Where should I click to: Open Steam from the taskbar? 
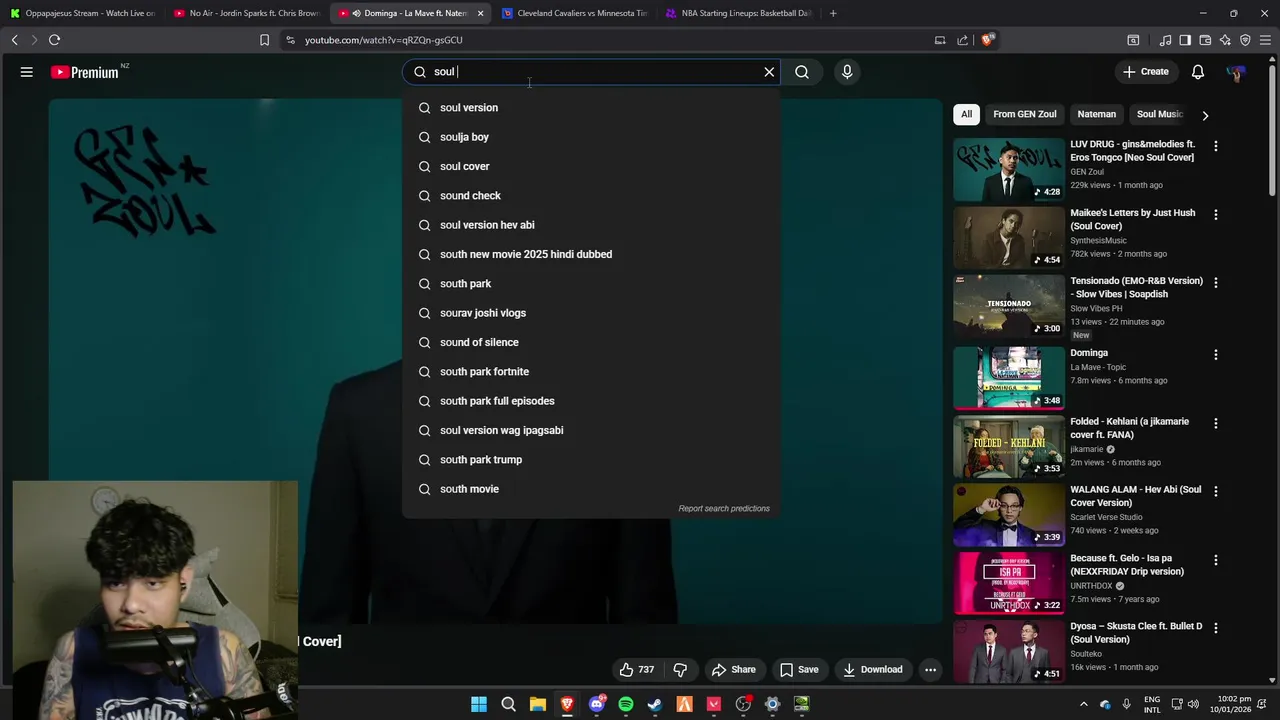(655, 704)
